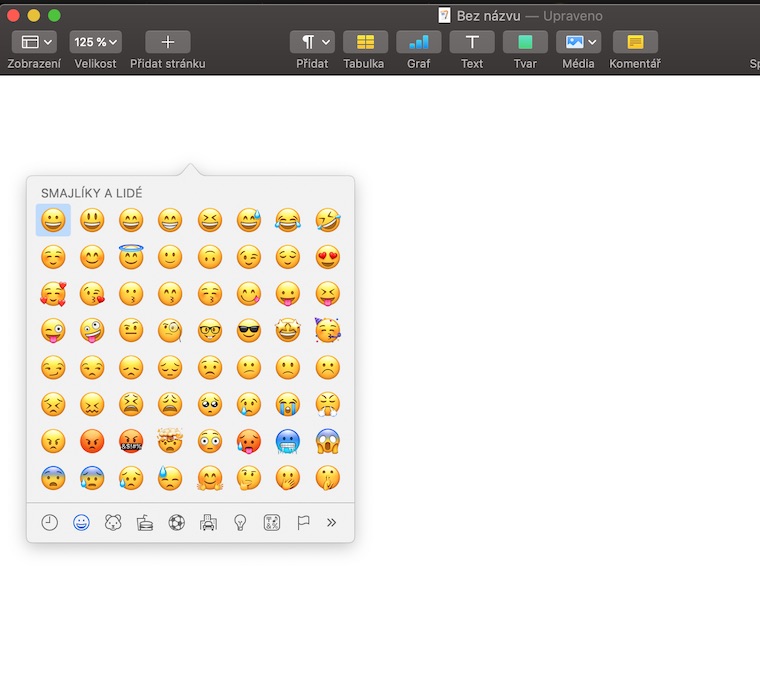Choose the nerd face with glasses emoji
The height and width of the screenshot is (696, 760).
click(210, 331)
